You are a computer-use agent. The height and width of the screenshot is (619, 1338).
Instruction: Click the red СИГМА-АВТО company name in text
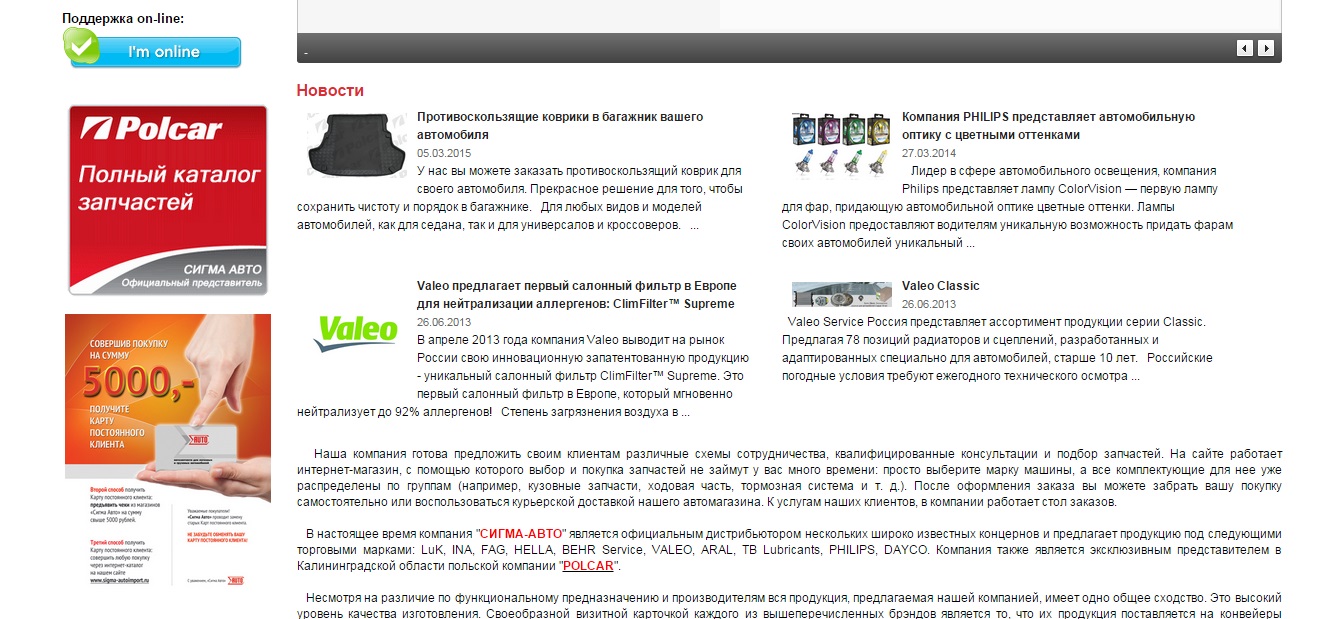(522, 533)
